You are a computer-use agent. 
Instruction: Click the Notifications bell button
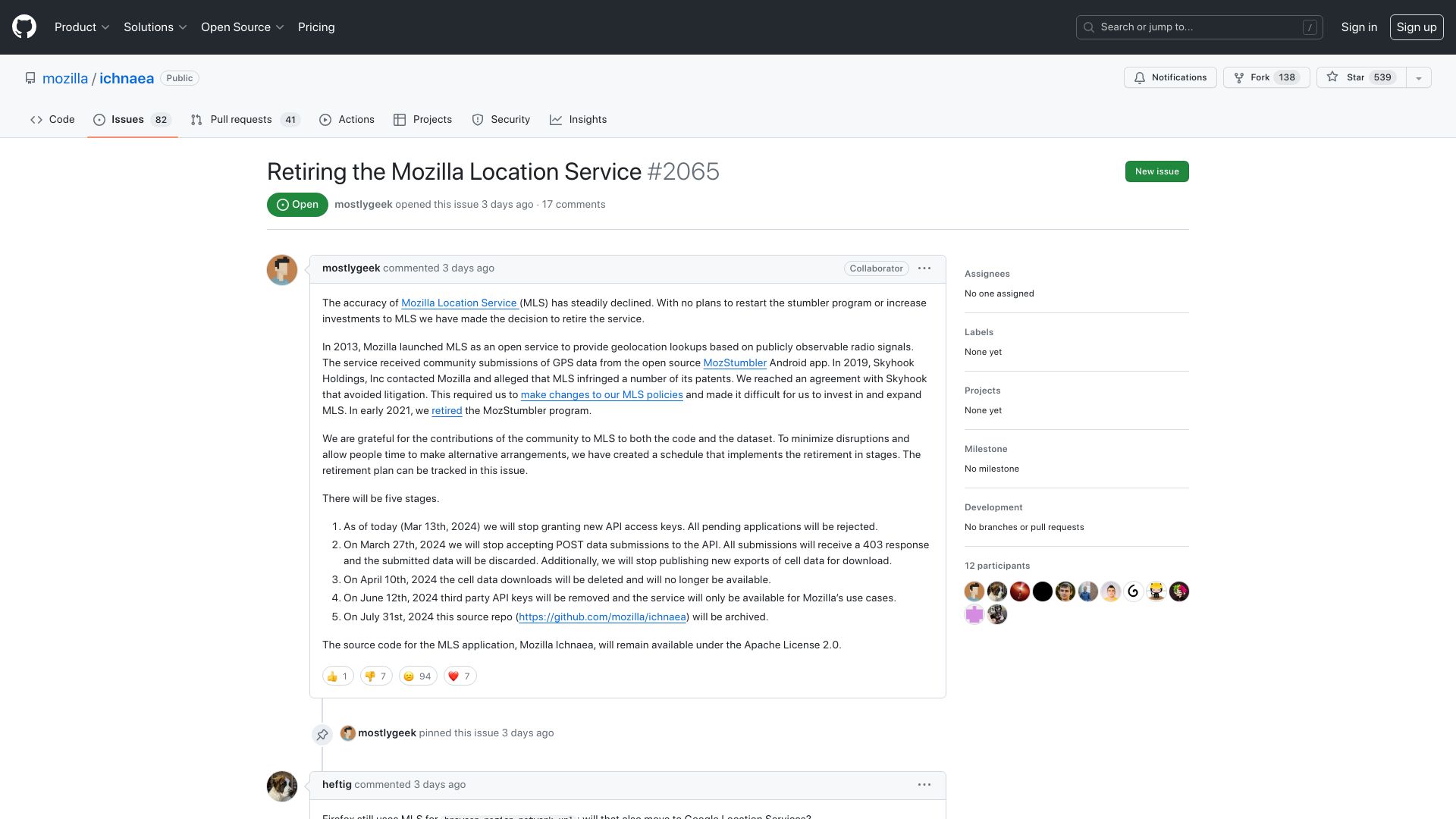[1170, 77]
